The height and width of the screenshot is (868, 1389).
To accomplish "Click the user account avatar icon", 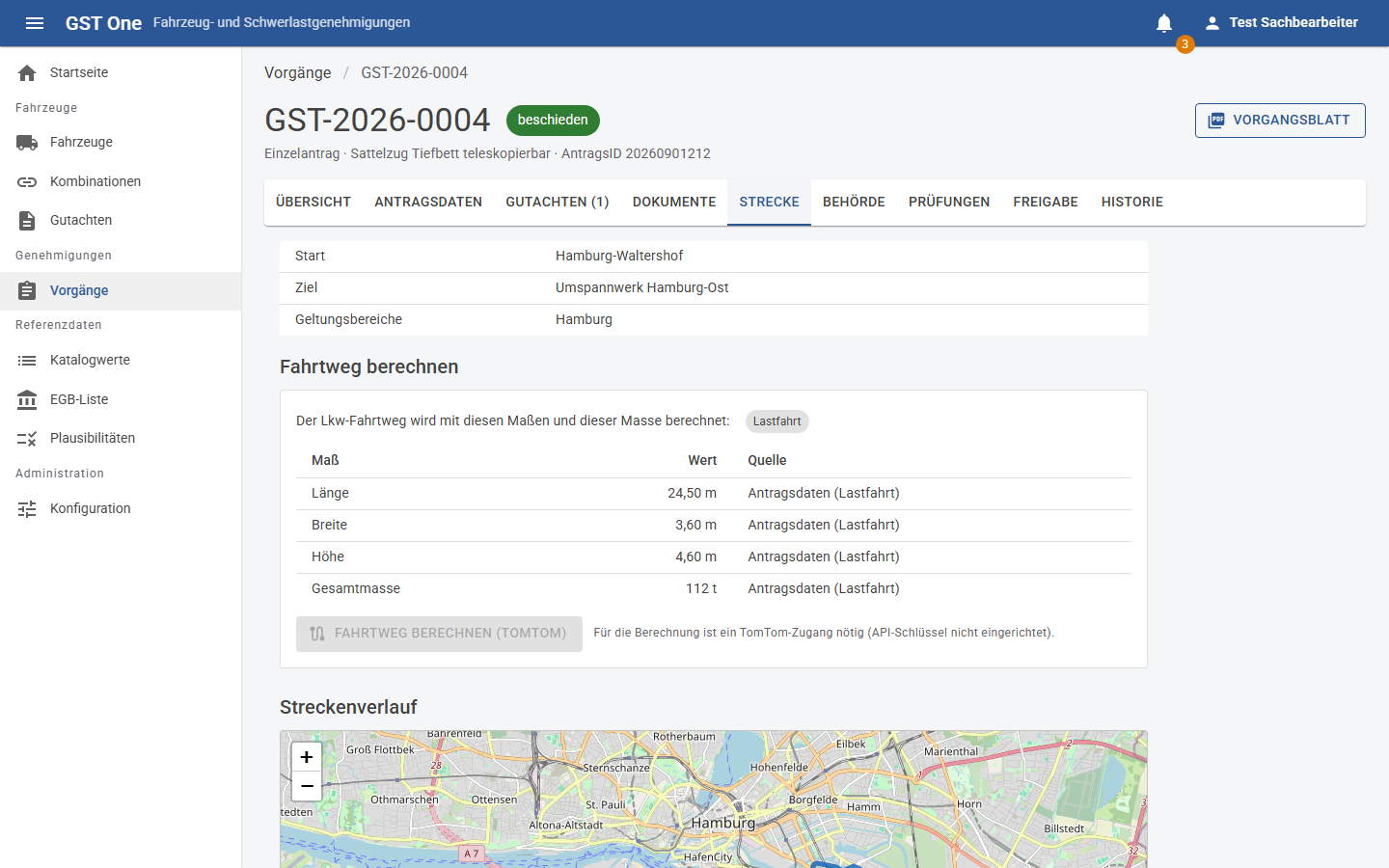I will point(1212,23).
